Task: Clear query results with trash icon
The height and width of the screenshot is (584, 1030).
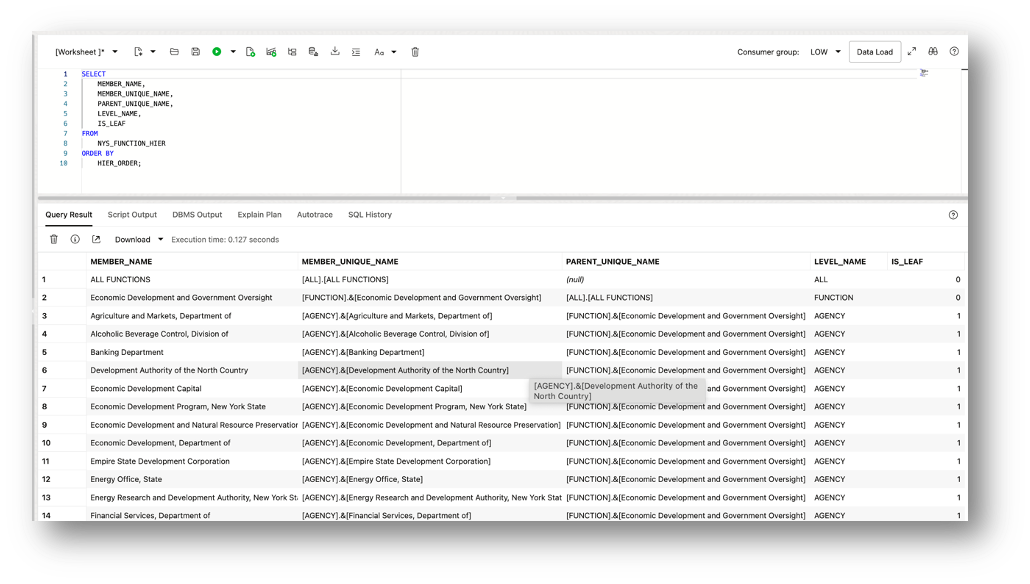Action: pos(54,239)
